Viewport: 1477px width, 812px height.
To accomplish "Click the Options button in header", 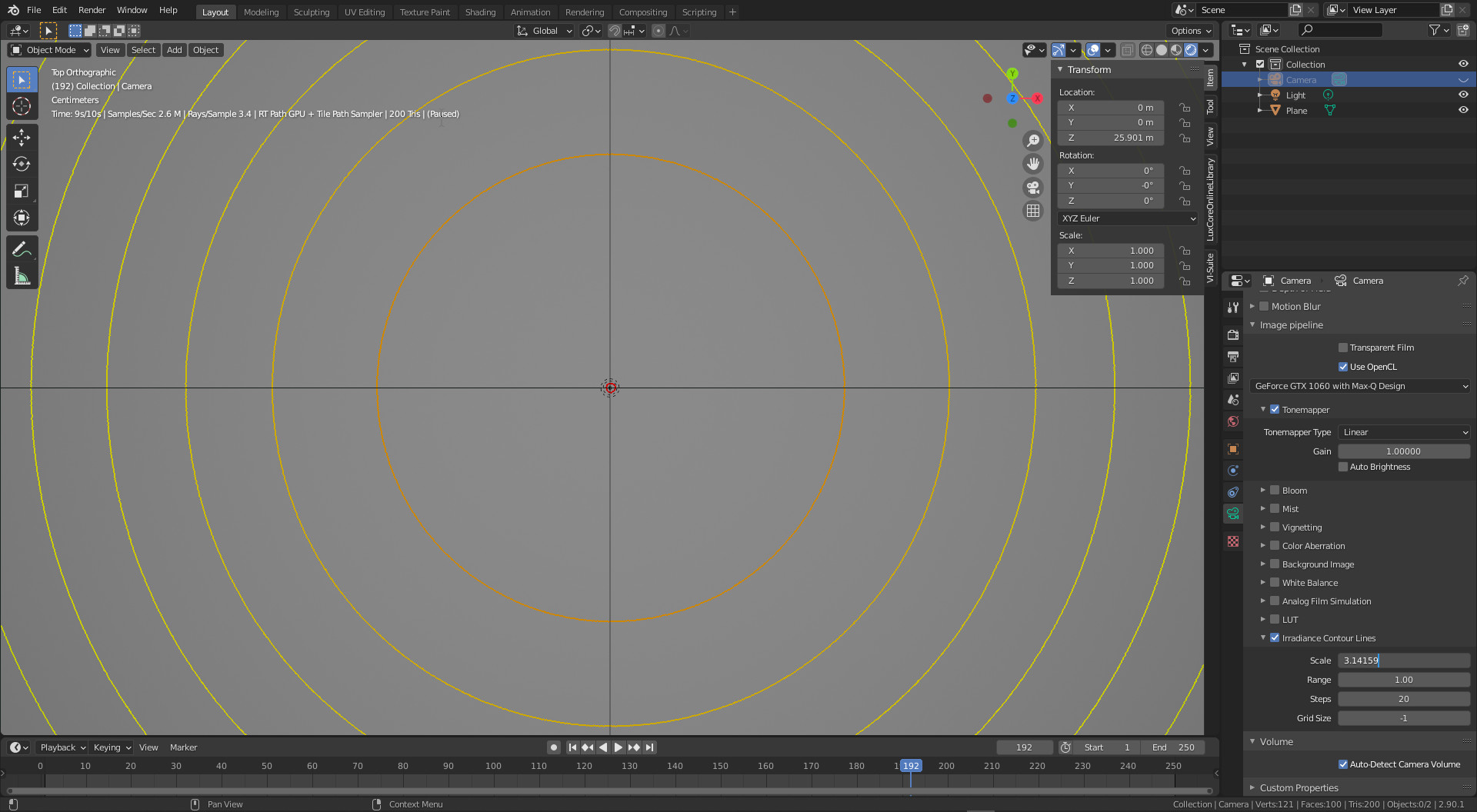I will coord(1191,31).
